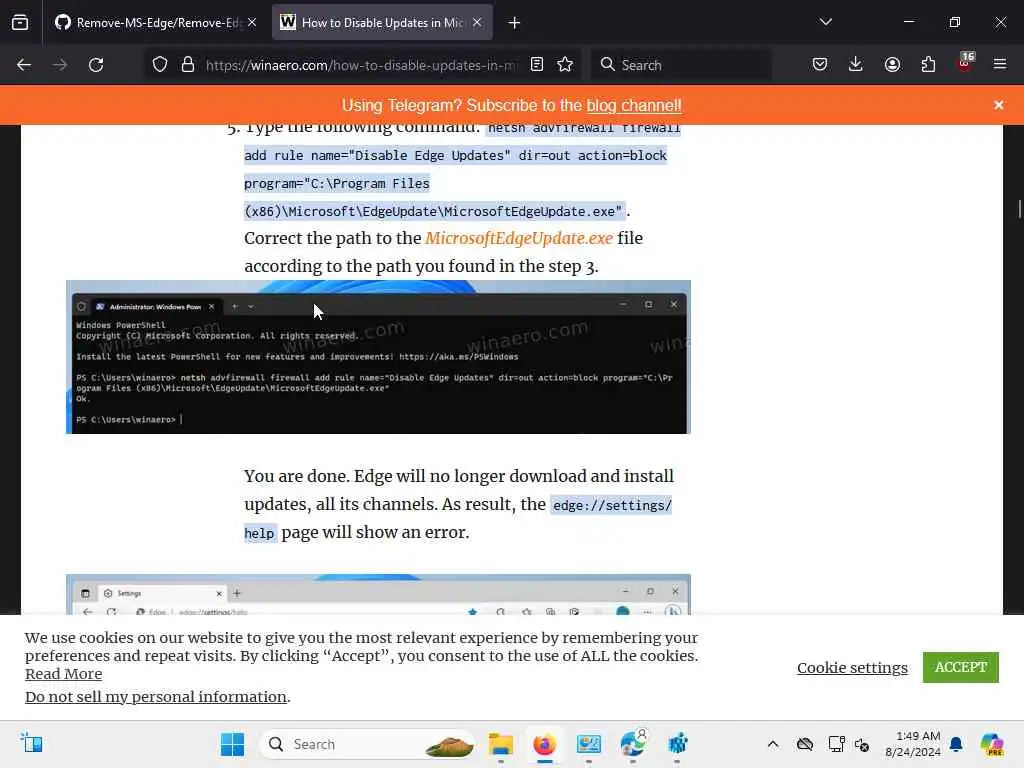Click the page vertical scrollbar thumb
This screenshot has width=1024, height=768.
[x=1019, y=210]
